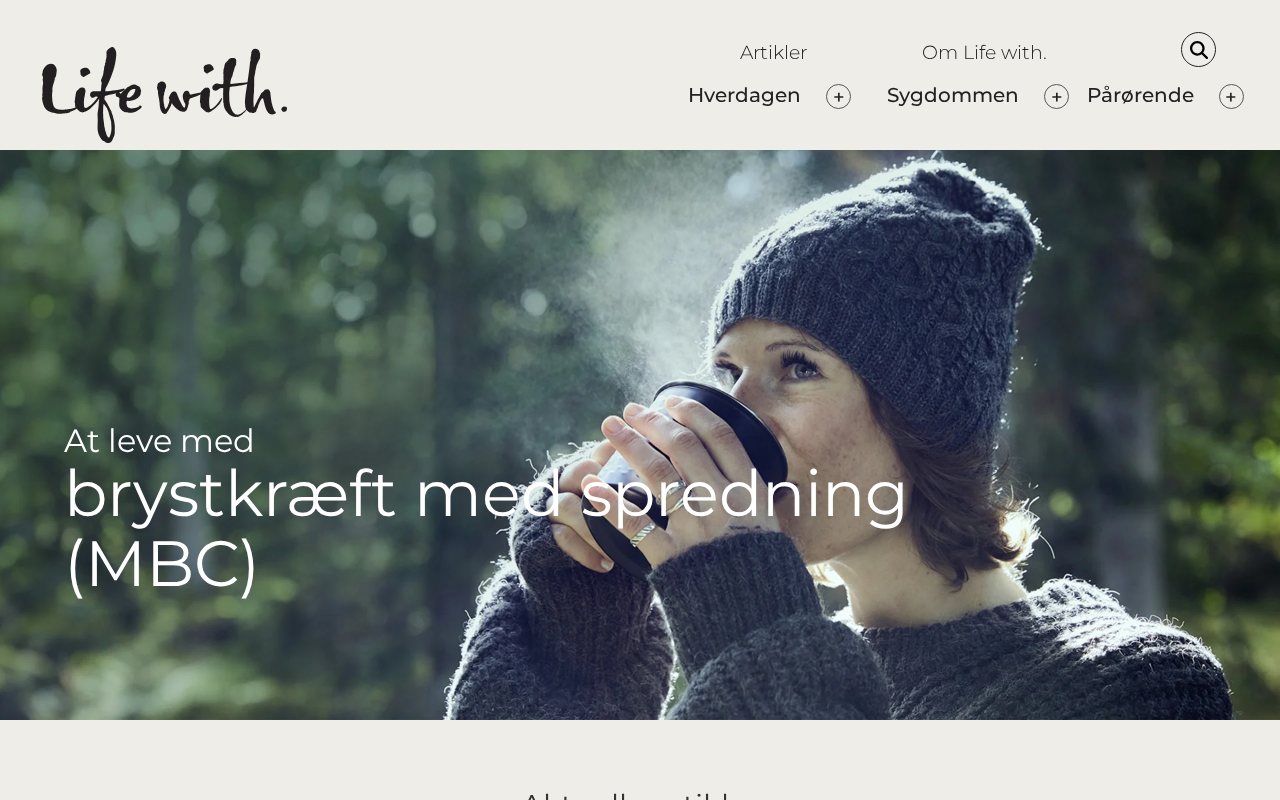Select the Hverdagen menu label
Screen dimensions: 1280x800
click(744, 96)
